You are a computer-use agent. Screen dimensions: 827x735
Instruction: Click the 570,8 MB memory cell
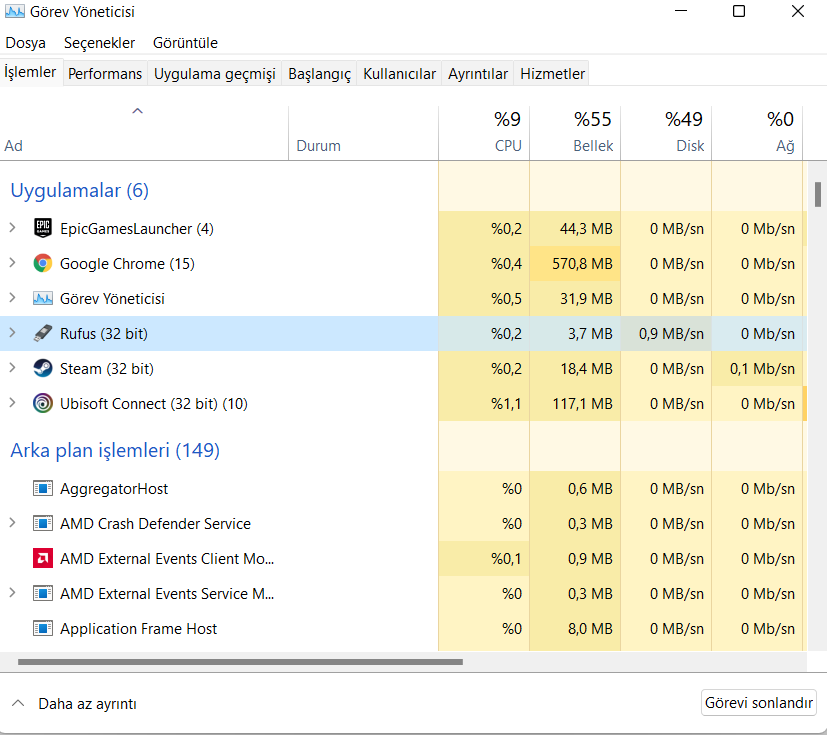click(x=575, y=264)
